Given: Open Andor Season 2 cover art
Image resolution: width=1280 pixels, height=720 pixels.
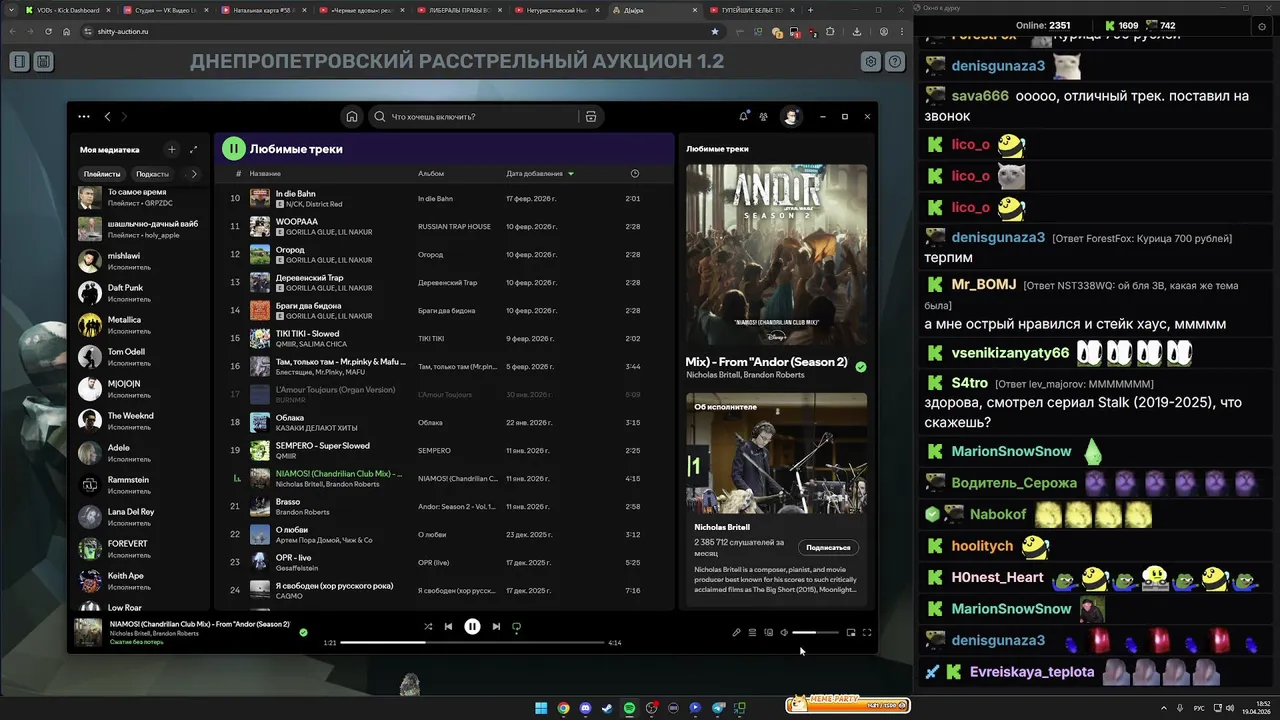Looking at the screenshot, I should [776, 254].
